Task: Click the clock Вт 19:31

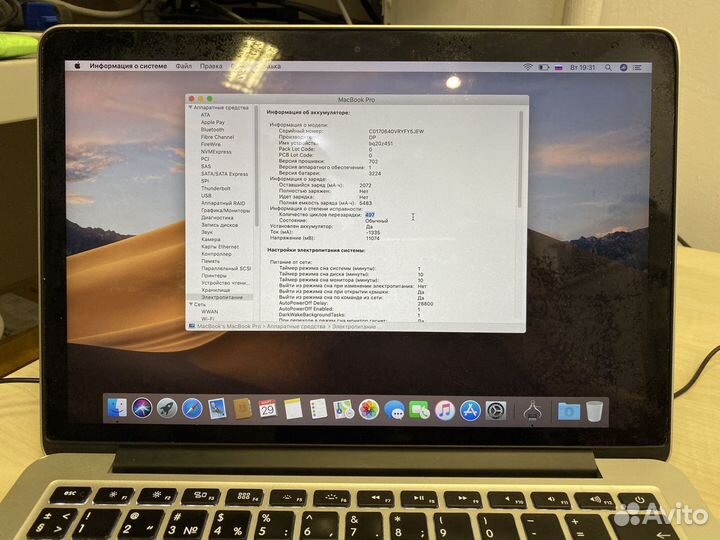Action: coord(583,68)
